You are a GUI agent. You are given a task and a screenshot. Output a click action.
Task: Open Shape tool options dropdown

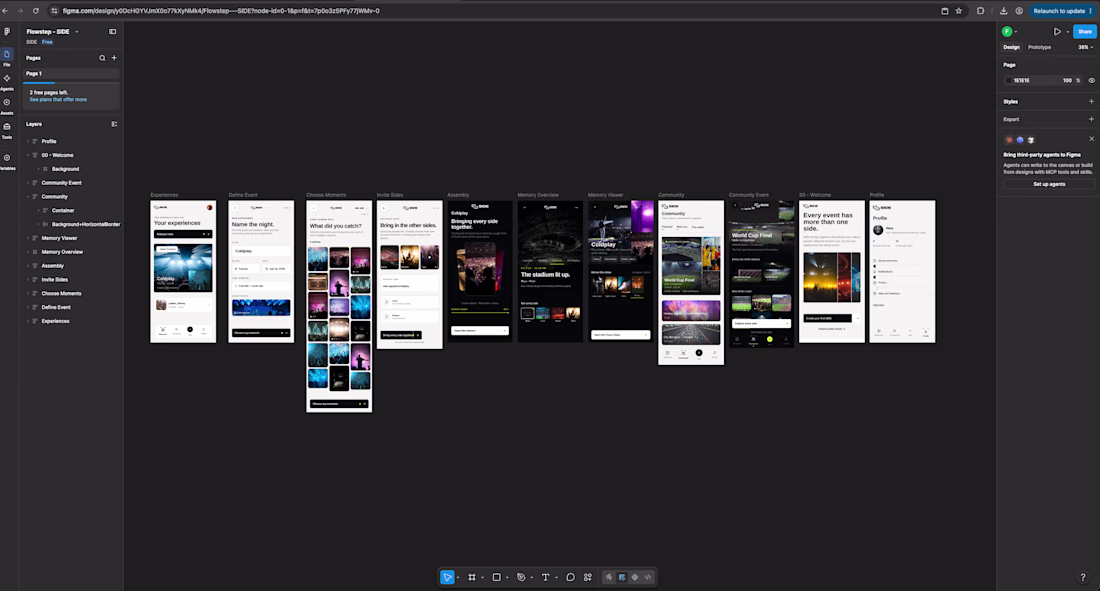(507, 578)
